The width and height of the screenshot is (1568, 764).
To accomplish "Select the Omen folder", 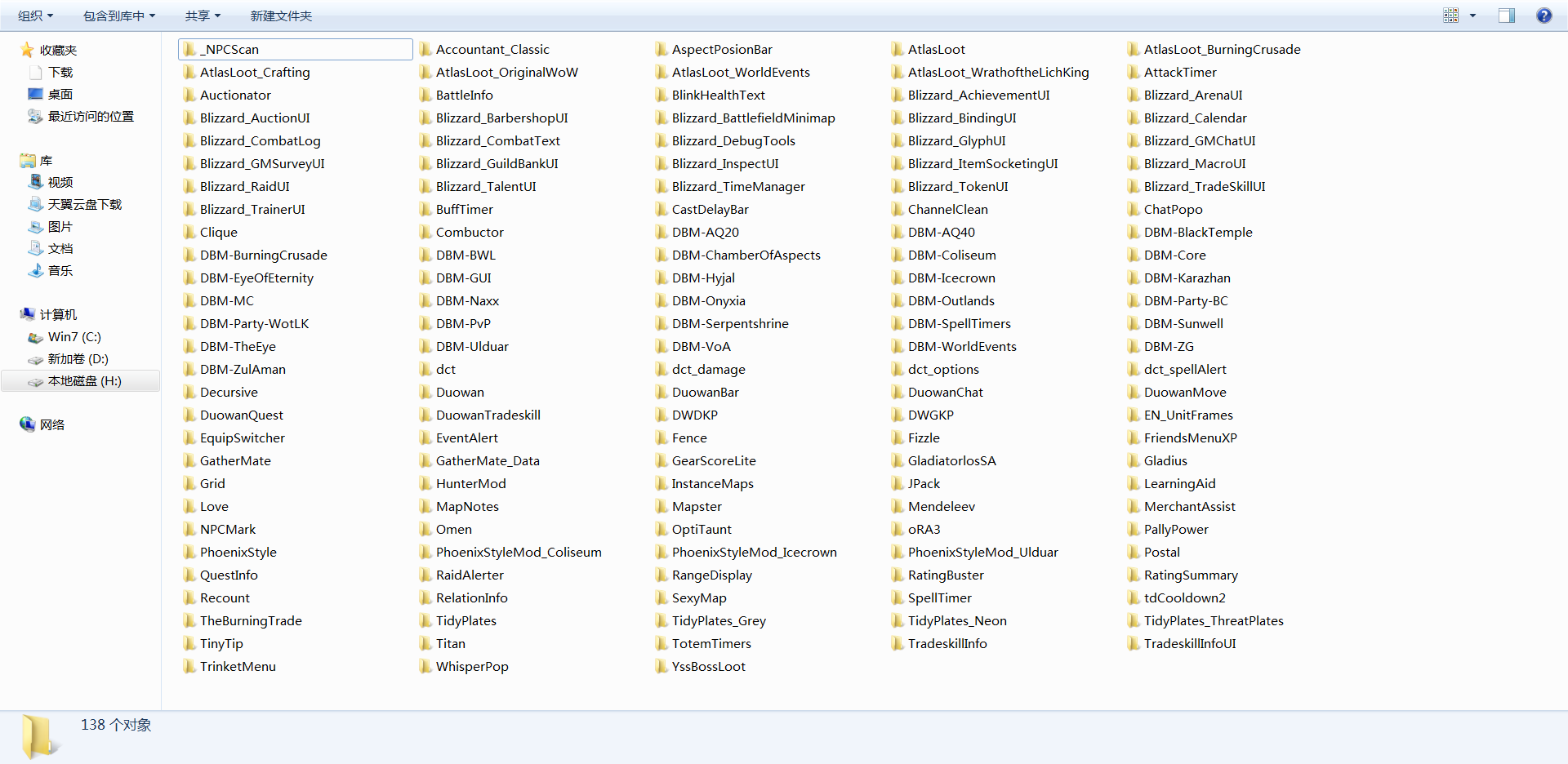I will [453, 529].
